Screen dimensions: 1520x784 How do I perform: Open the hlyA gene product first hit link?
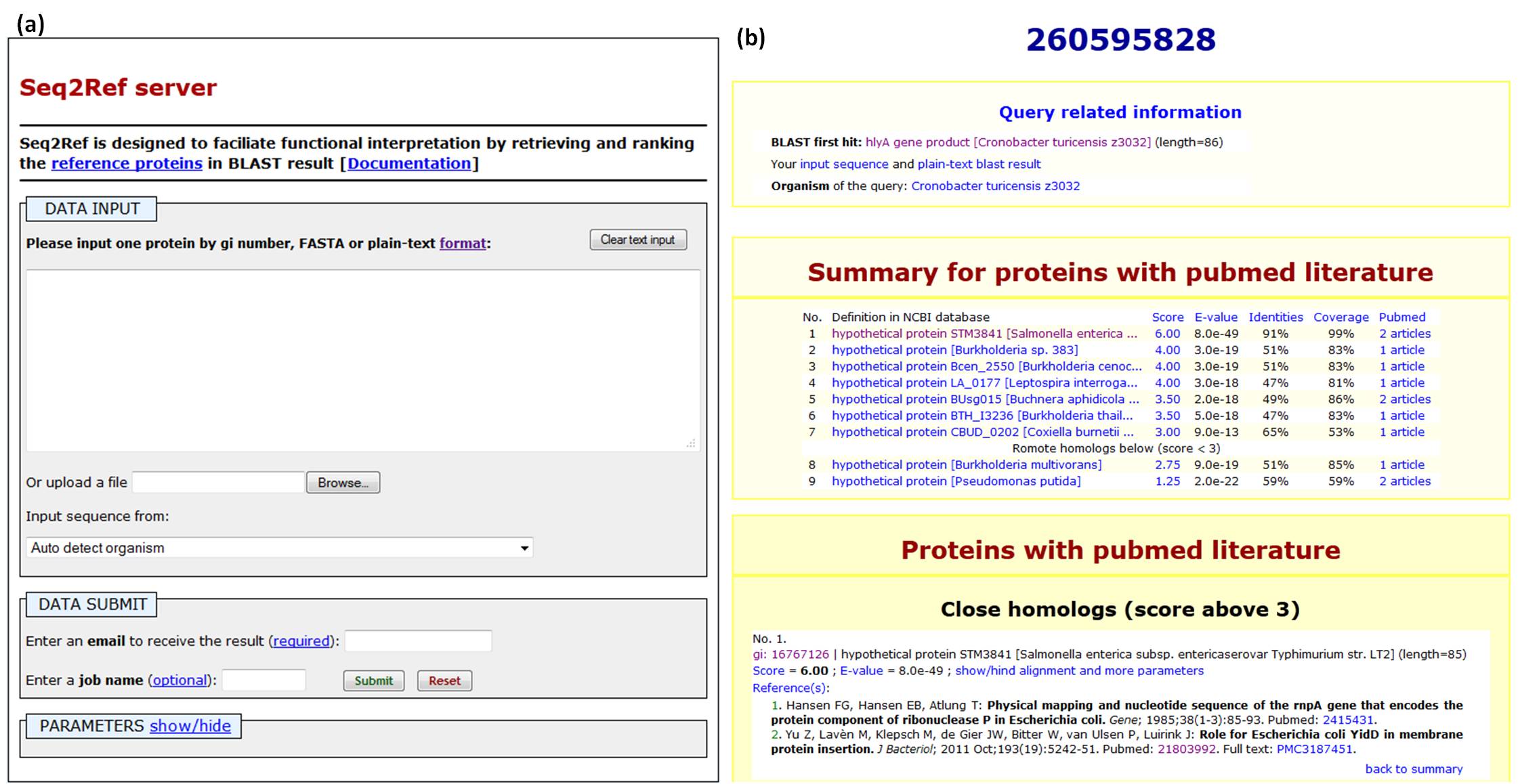tap(1008, 142)
